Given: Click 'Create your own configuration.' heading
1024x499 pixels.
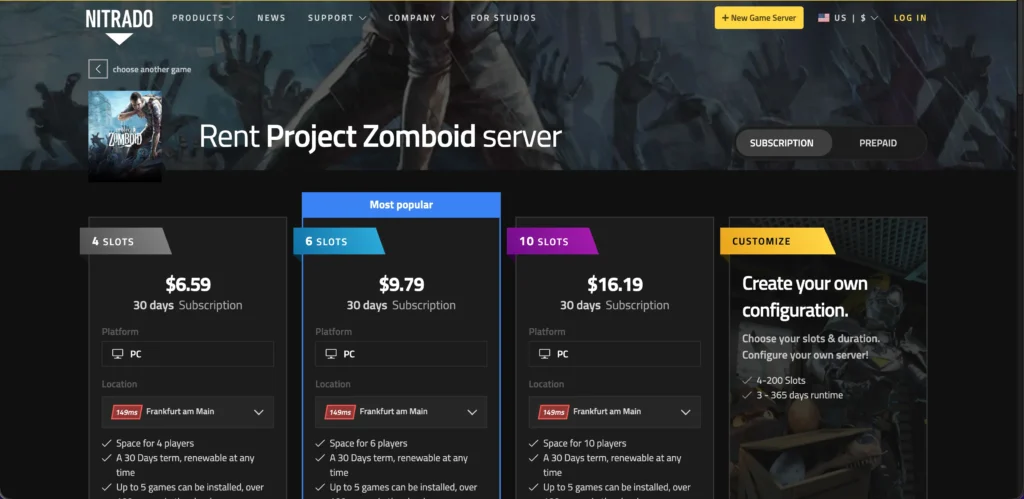Looking at the screenshot, I should click(x=805, y=297).
